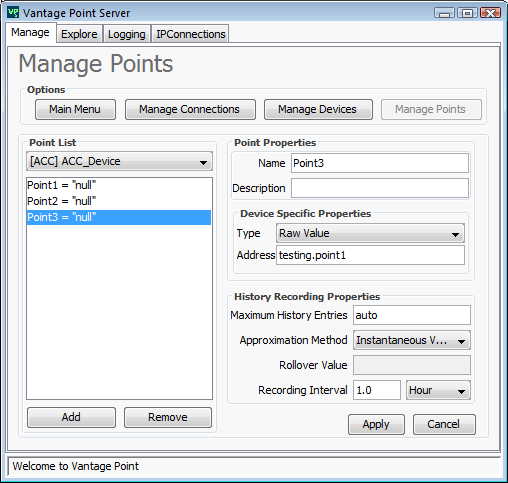
Task: Remove the selected point
Action: [168, 417]
